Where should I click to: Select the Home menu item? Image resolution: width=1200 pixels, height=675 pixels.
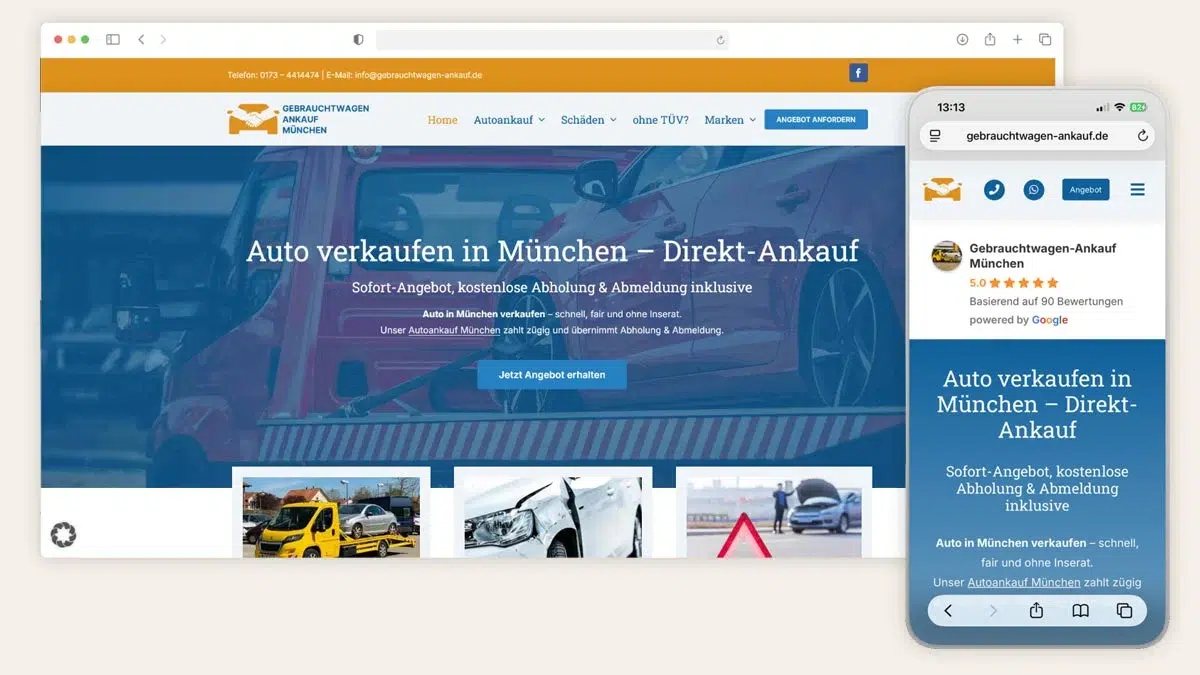442,120
